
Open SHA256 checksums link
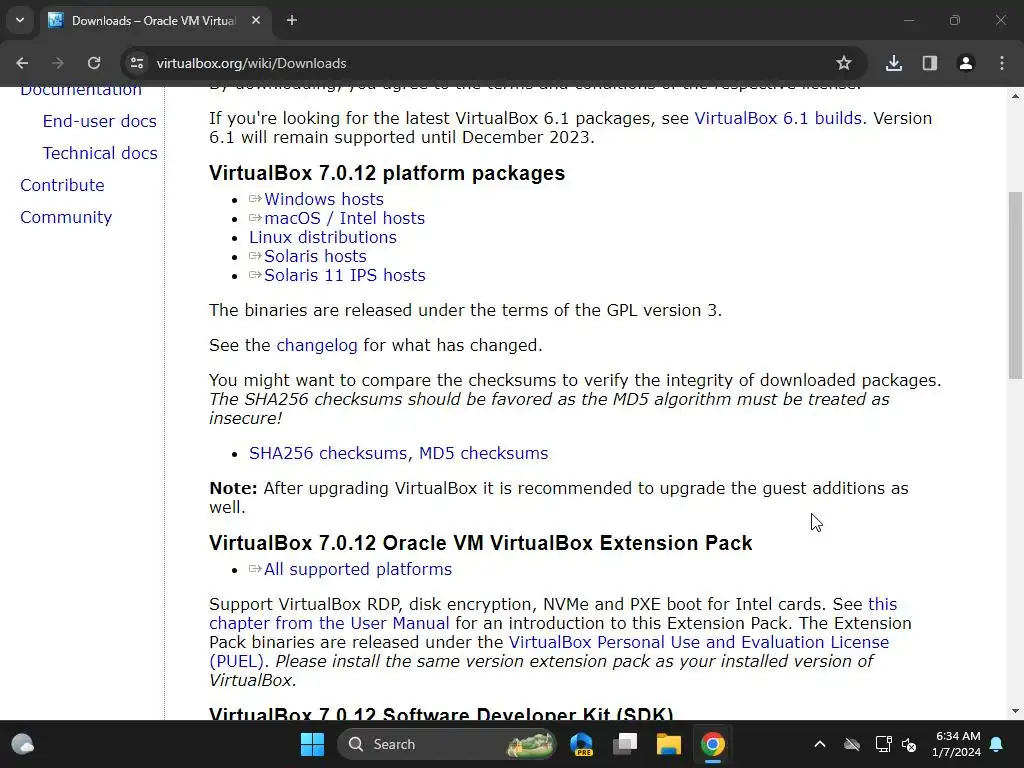click(330, 453)
